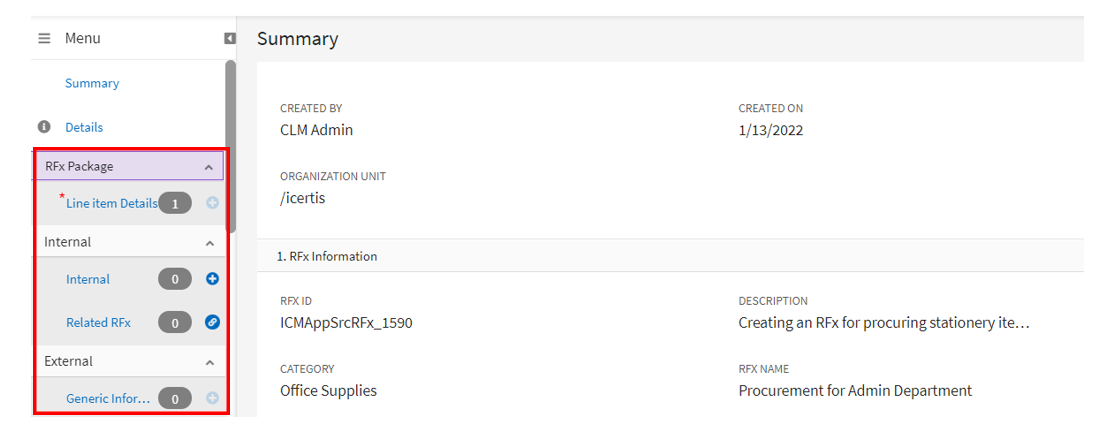Image resolution: width=1094 pixels, height=431 pixels.
Task: Open the Line item Details link
Action: click(111, 203)
